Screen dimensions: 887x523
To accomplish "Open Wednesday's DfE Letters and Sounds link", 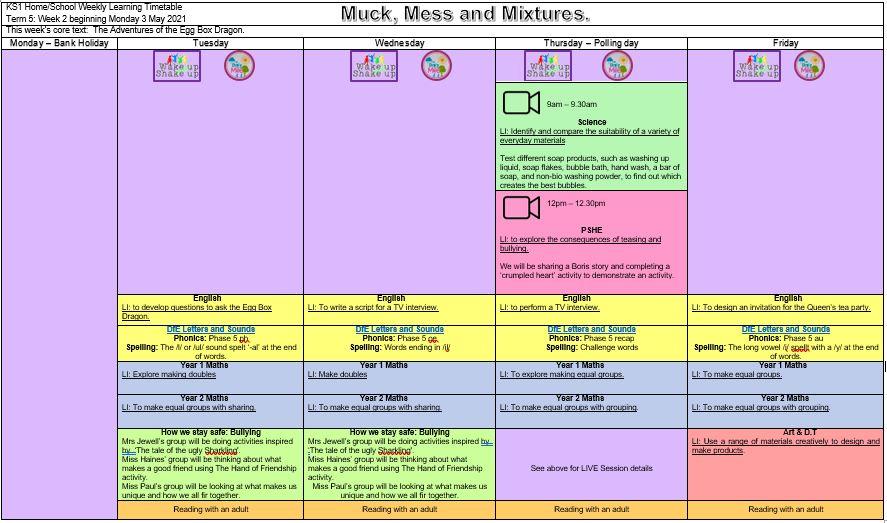I will point(399,329).
